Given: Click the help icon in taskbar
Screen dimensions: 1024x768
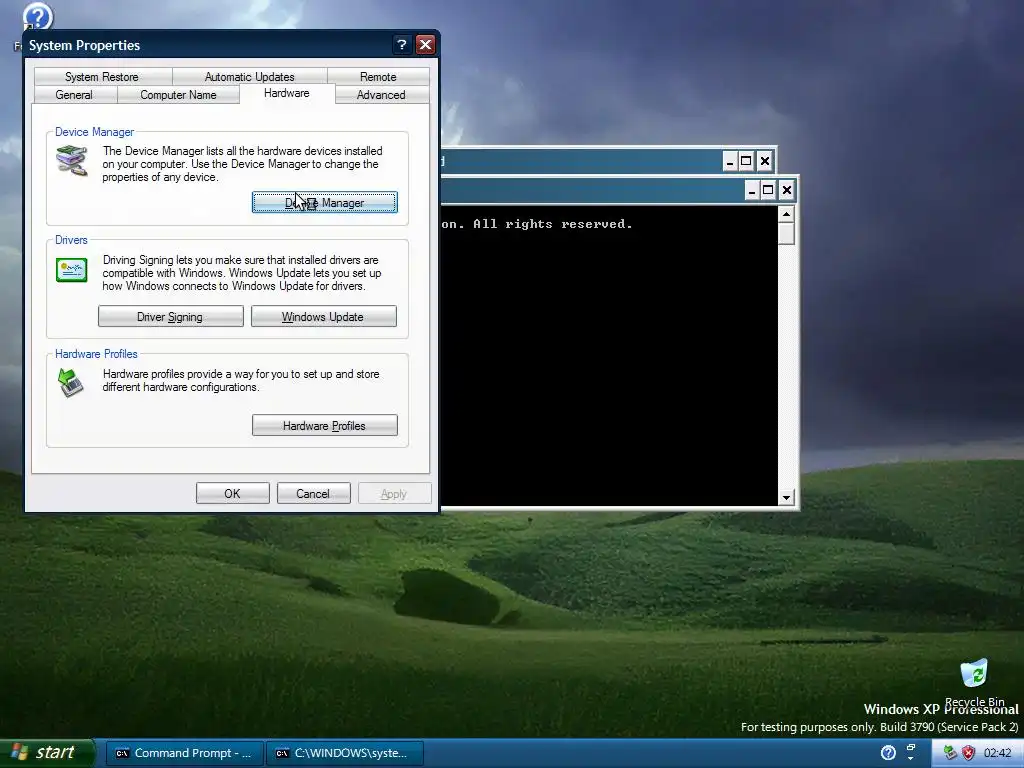Looking at the screenshot, I should pyautogui.click(x=888, y=753).
